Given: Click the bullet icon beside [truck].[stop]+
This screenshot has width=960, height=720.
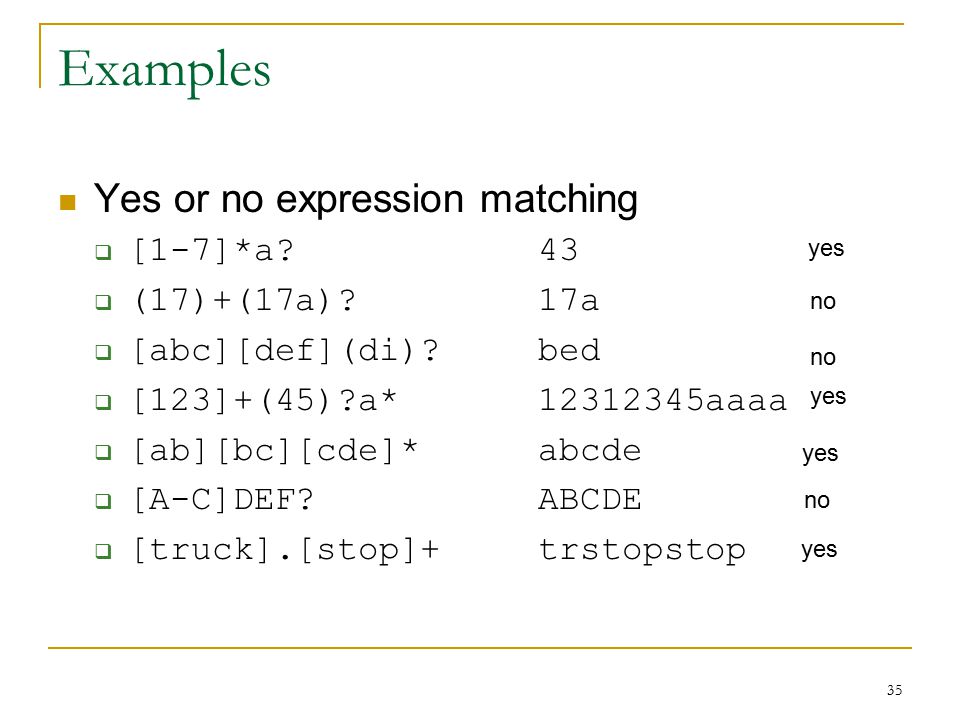Looking at the screenshot, I should tap(103, 551).
